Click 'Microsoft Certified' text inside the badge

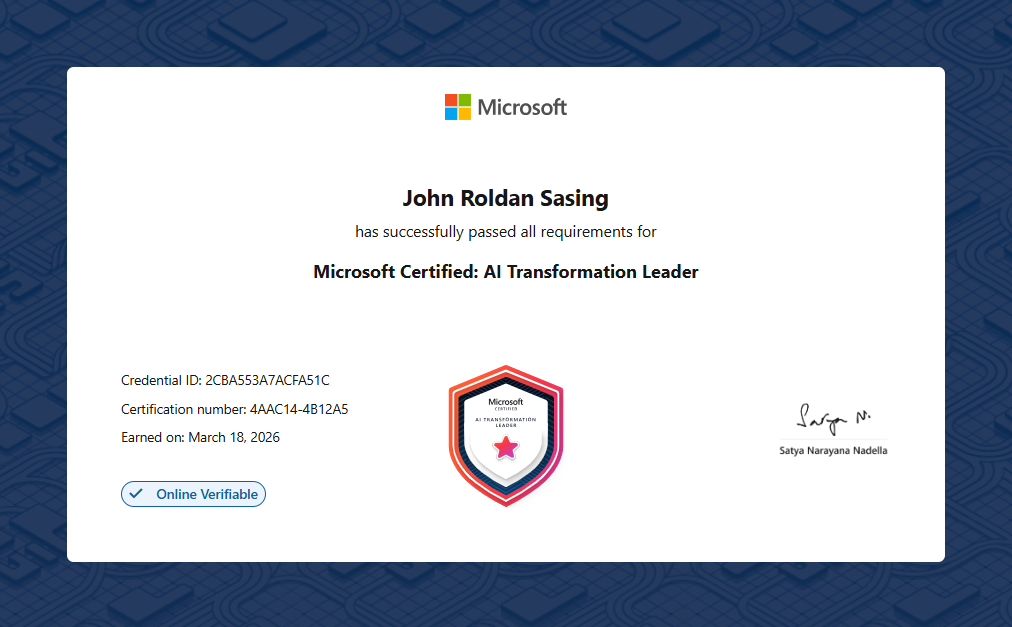click(506, 403)
